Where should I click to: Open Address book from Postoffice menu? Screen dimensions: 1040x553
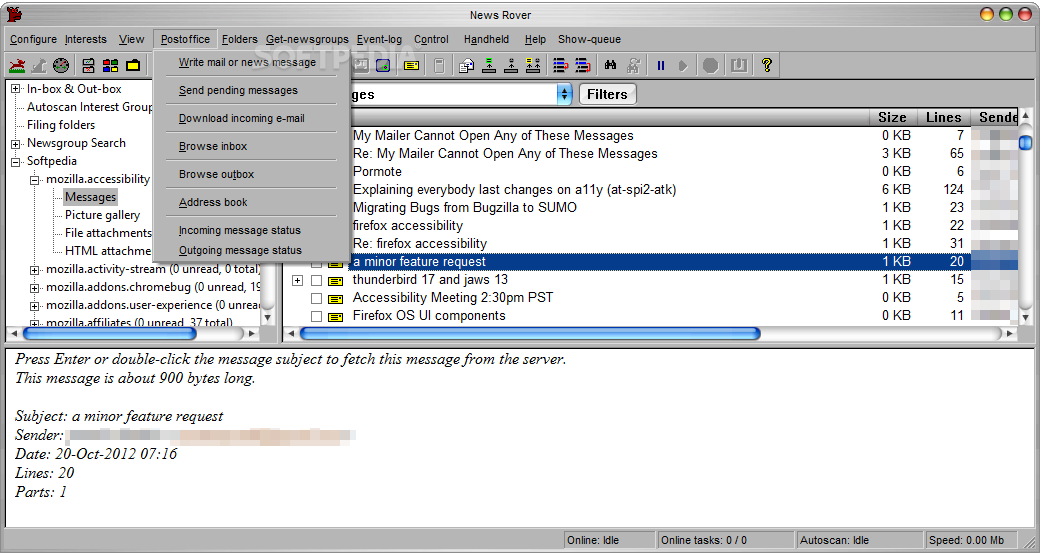click(212, 202)
